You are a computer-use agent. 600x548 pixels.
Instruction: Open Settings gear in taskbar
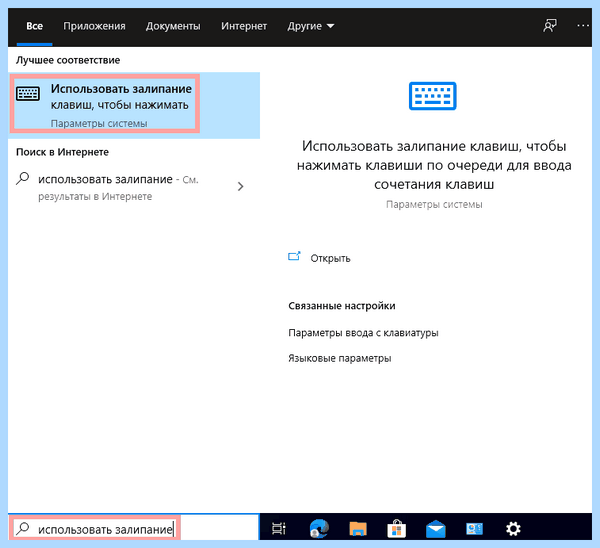pos(513,529)
